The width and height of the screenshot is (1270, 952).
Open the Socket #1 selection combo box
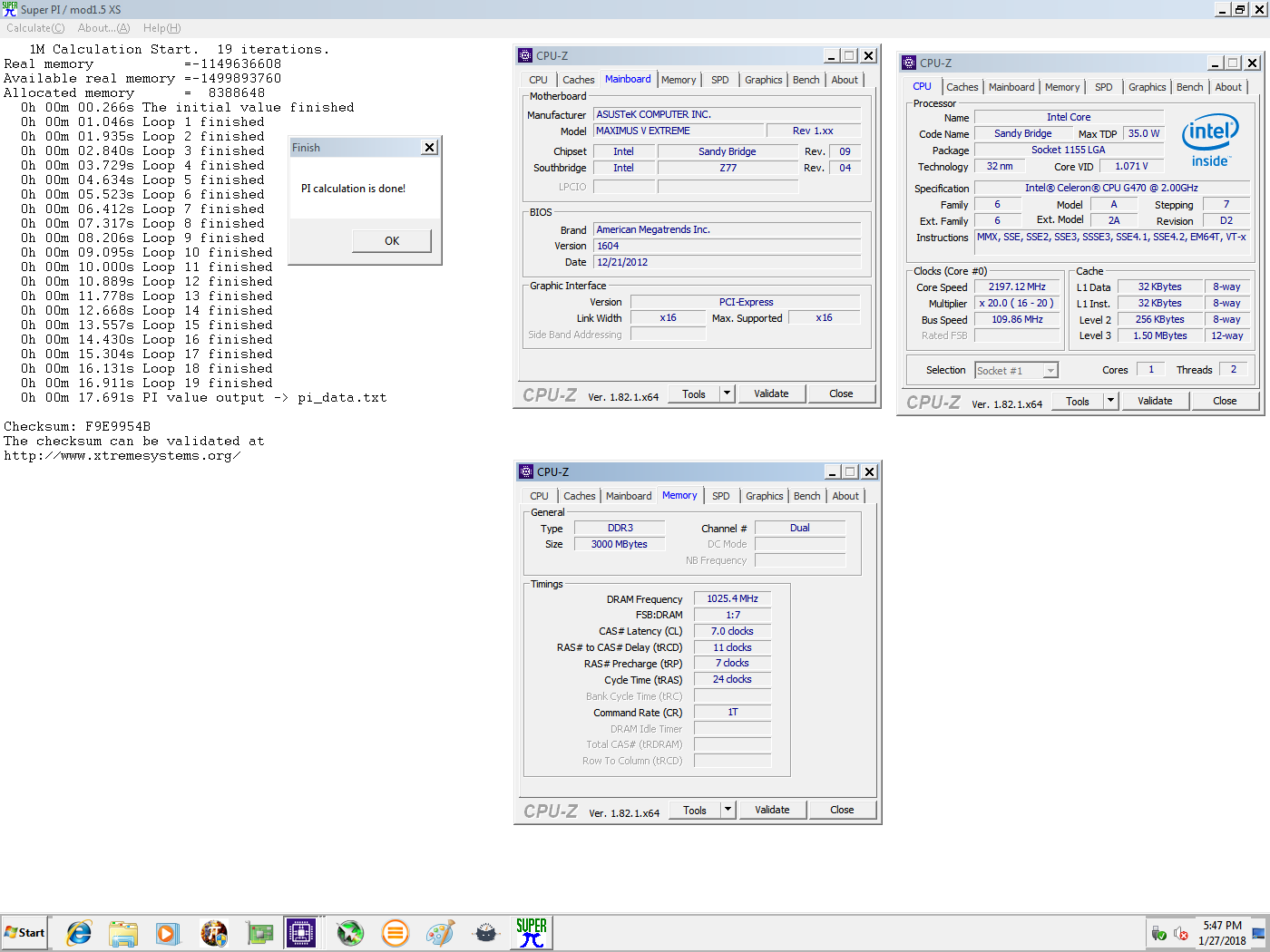coord(1016,370)
